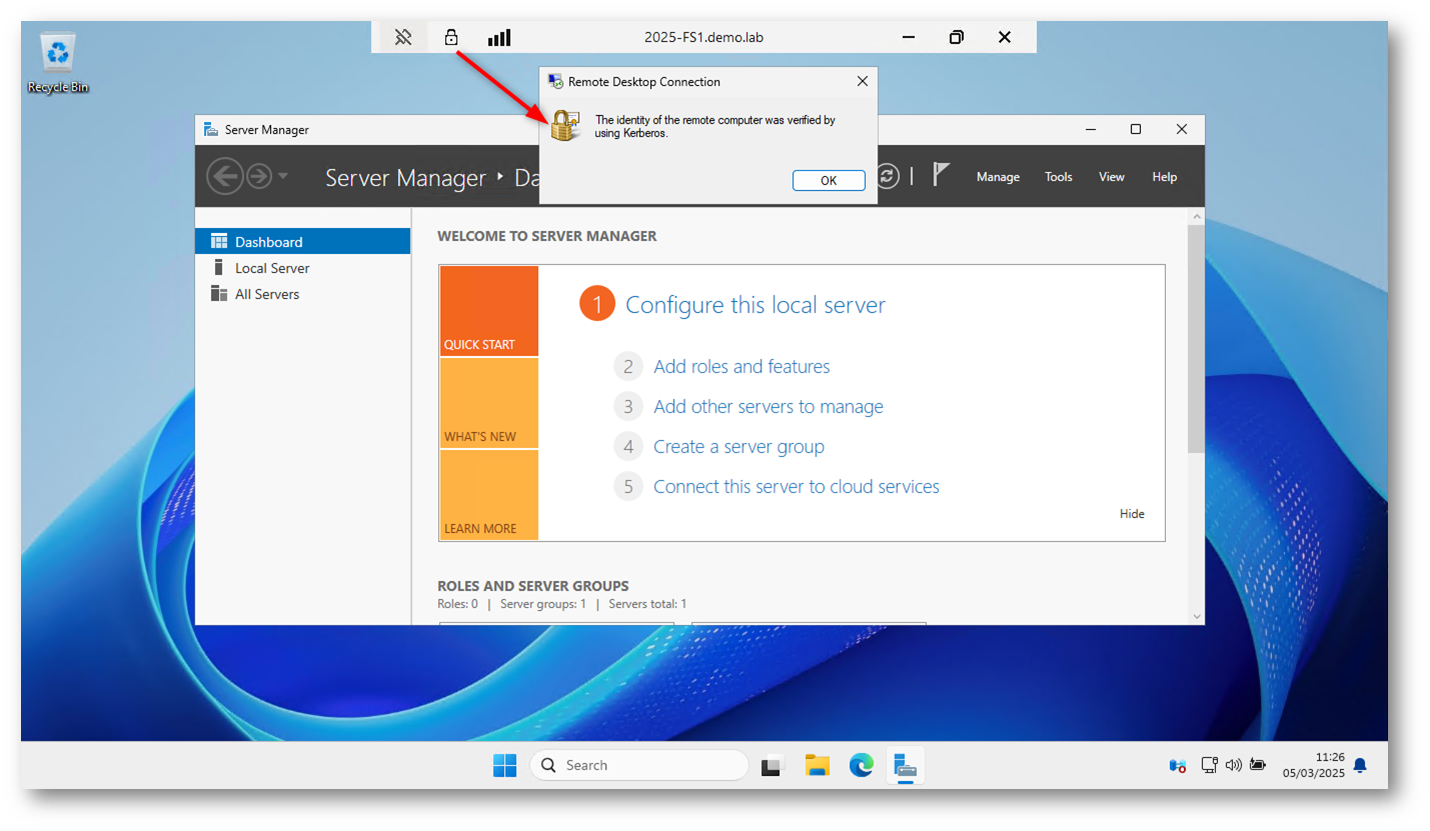1430x831 pixels.
Task: Click the Server Manager refresh icon
Action: click(x=887, y=176)
